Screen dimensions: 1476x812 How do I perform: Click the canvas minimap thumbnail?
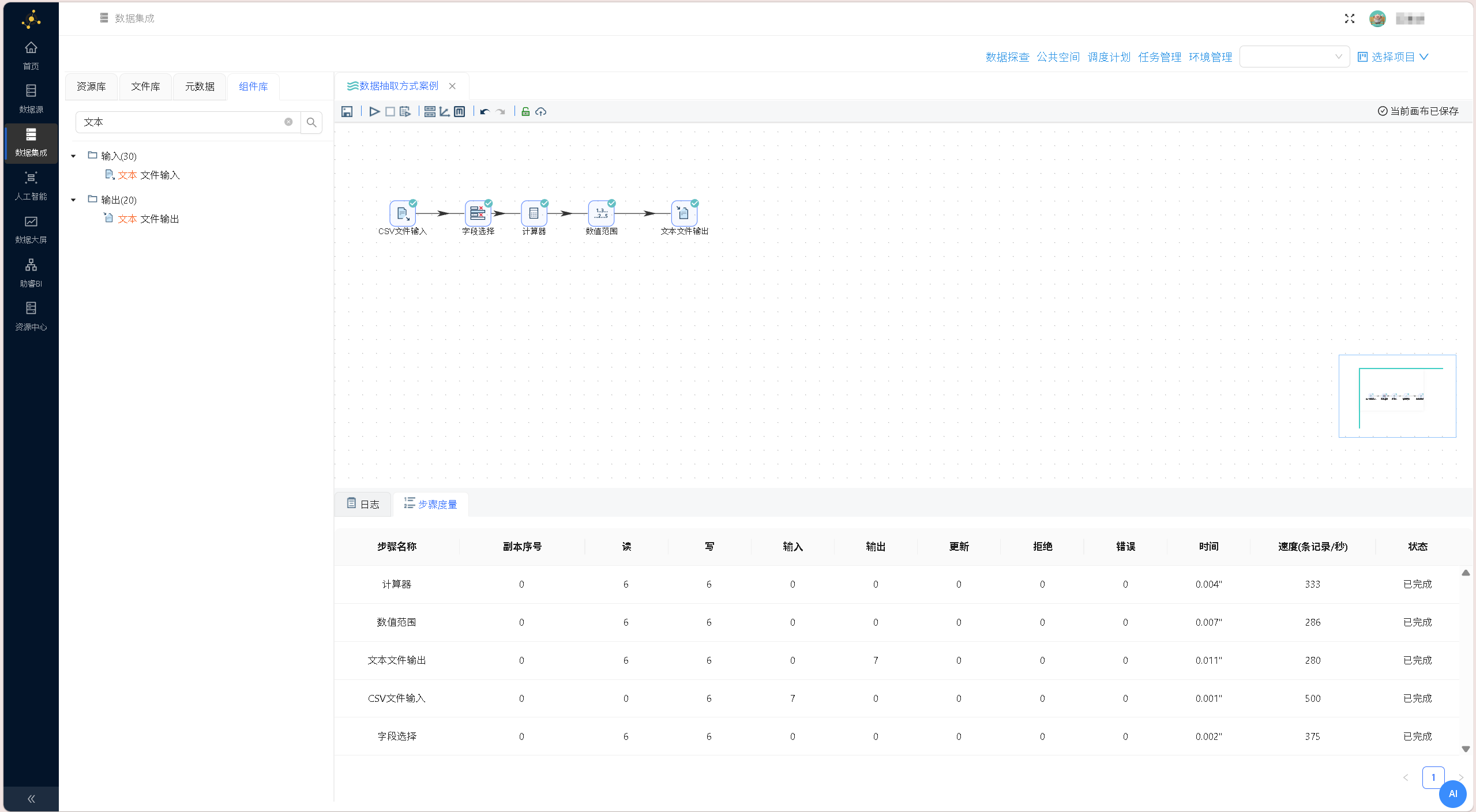coord(1397,396)
